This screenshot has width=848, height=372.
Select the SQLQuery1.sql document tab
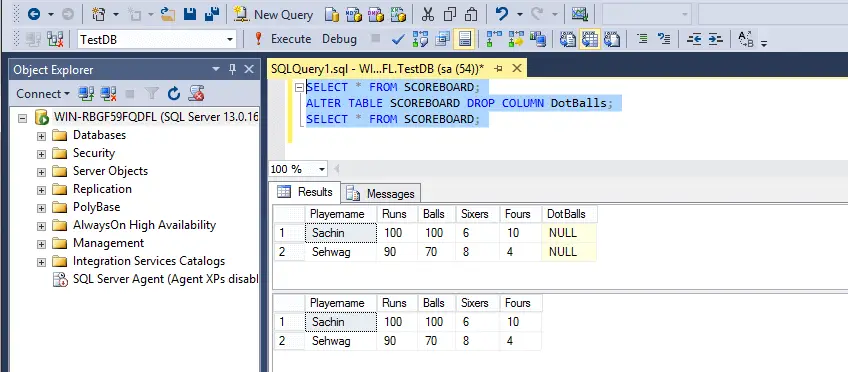377,69
